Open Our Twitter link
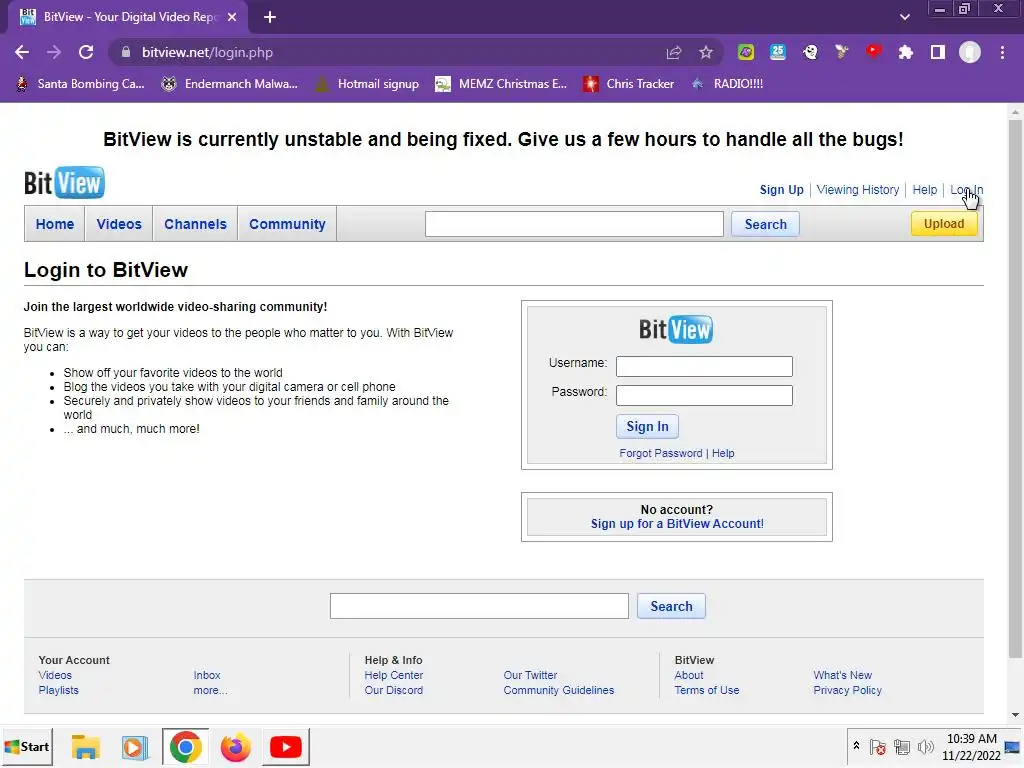 point(530,675)
